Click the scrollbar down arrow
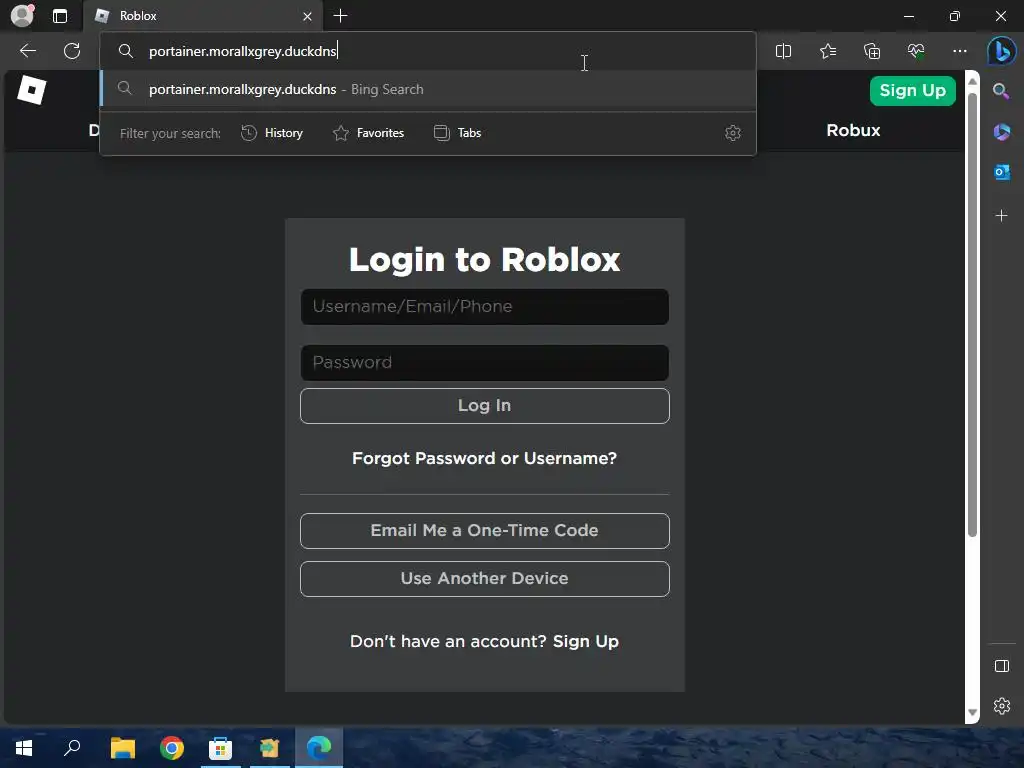Image resolution: width=1024 pixels, height=768 pixels. tap(972, 712)
